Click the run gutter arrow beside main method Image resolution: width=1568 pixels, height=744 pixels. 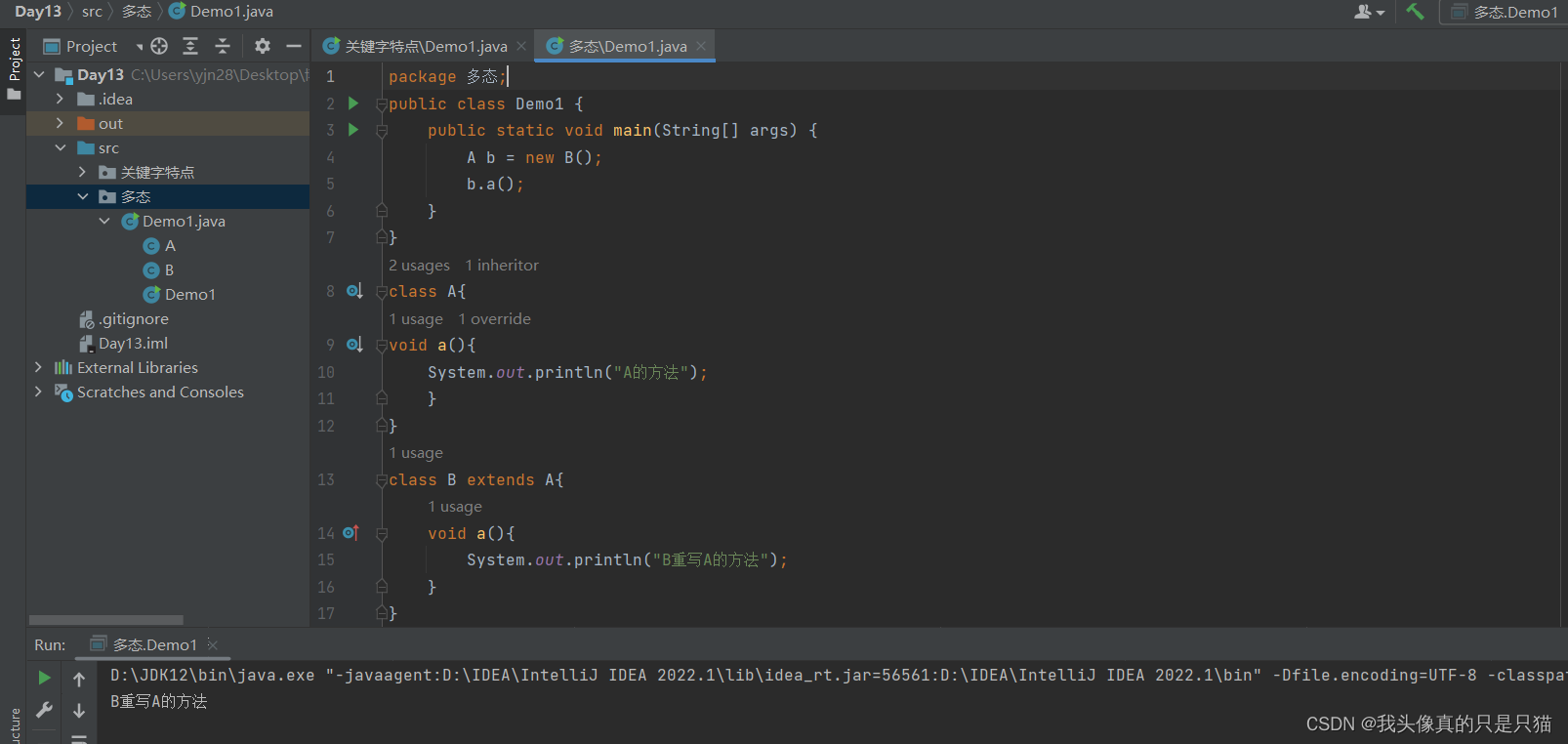coord(353,130)
